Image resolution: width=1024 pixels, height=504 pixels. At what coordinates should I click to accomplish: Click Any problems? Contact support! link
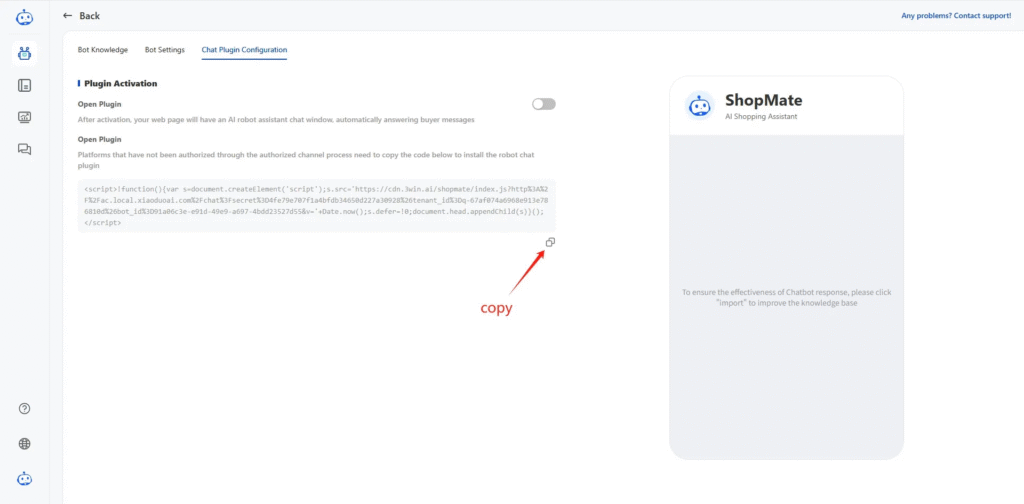[x=956, y=16]
